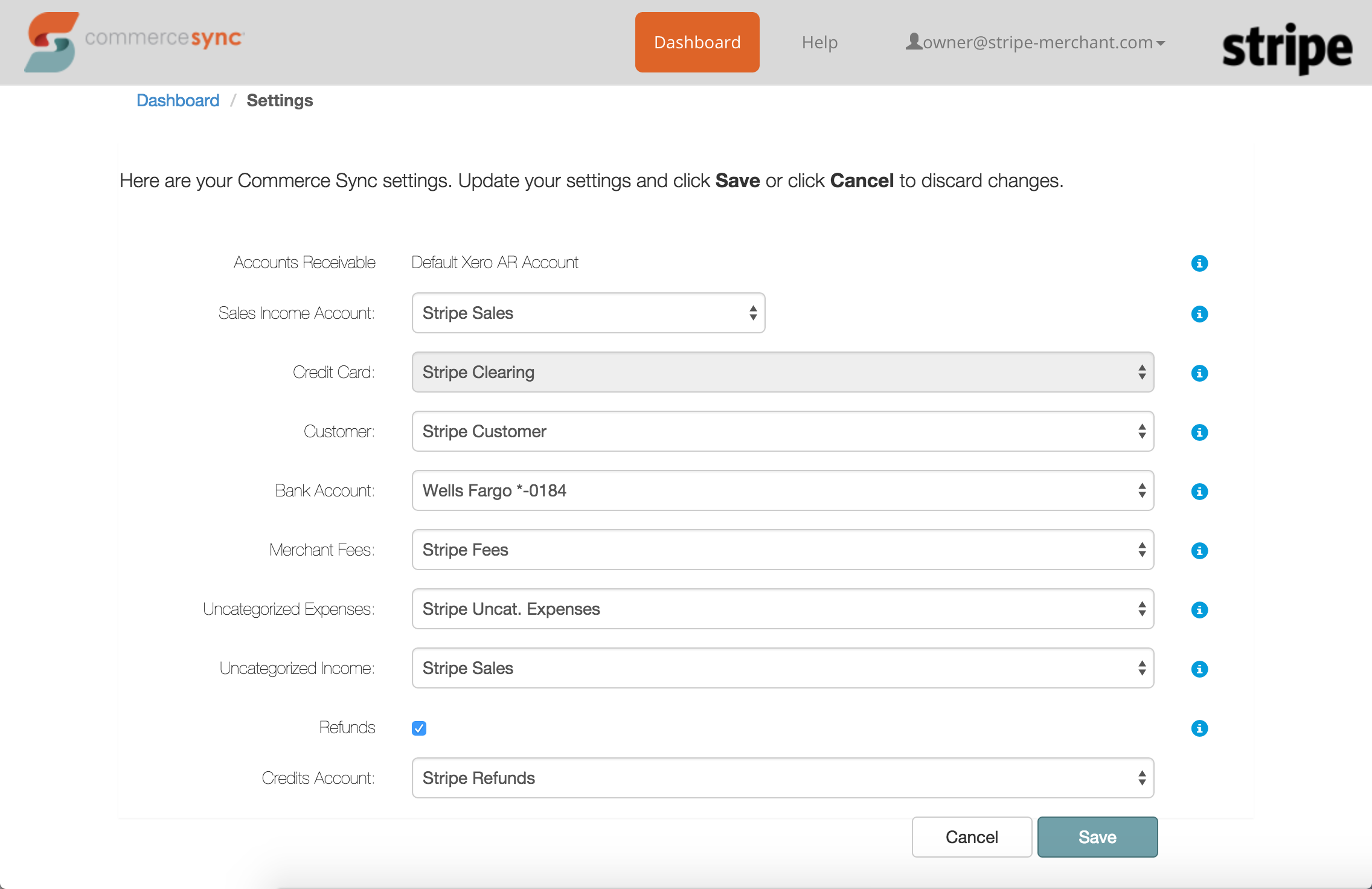Open info icon for Uncategorized Expenses

(1199, 610)
